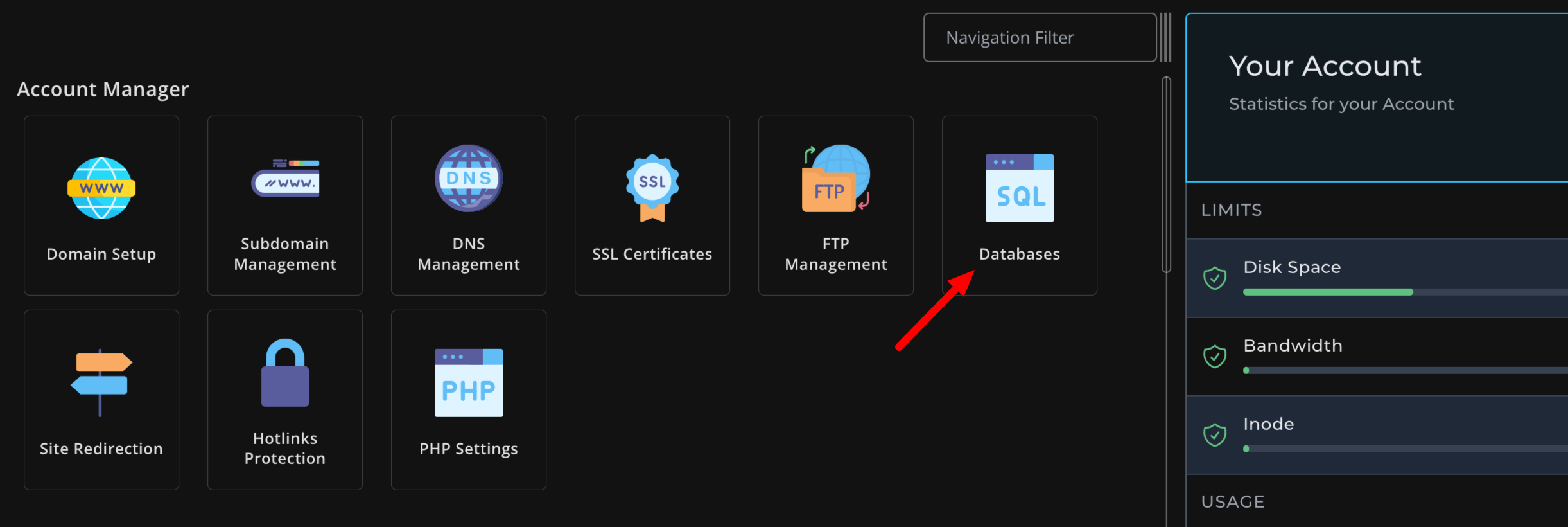
Task: Click the PHP Settings label
Action: 469,449
